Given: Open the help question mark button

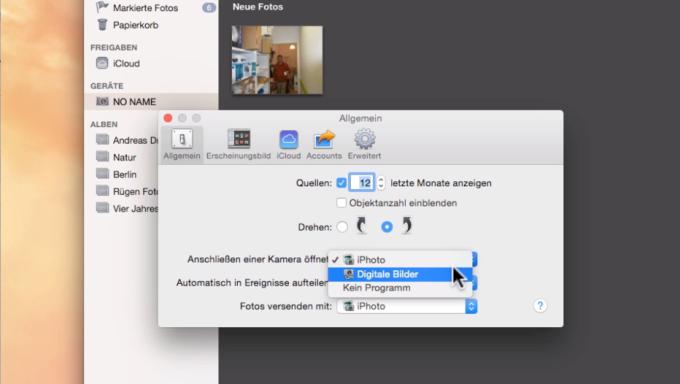Looking at the screenshot, I should [540, 305].
